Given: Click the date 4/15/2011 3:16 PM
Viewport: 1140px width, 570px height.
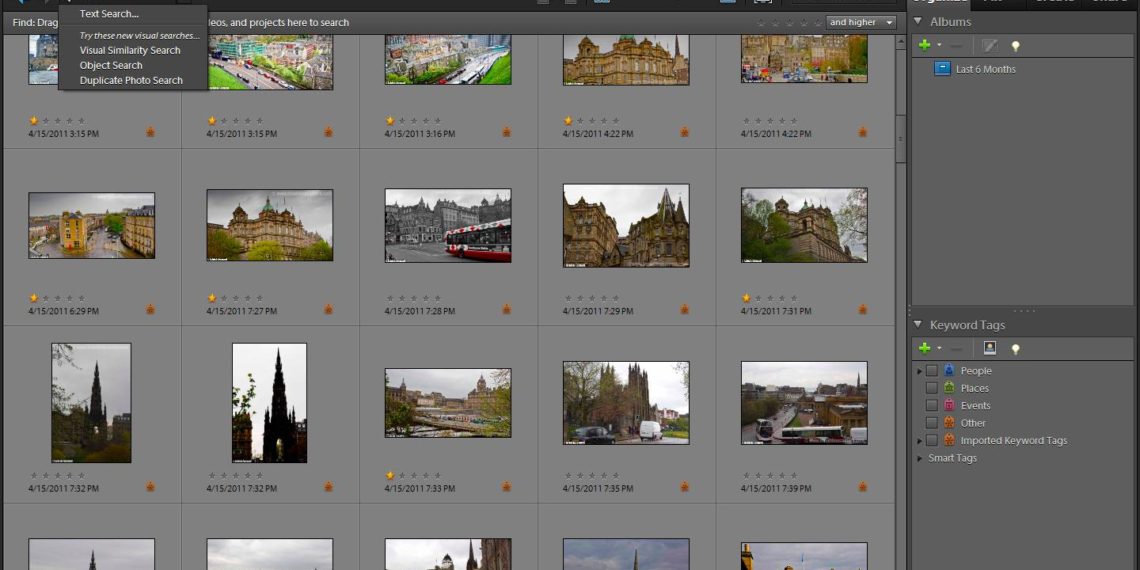Looking at the screenshot, I should (x=420, y=134).
